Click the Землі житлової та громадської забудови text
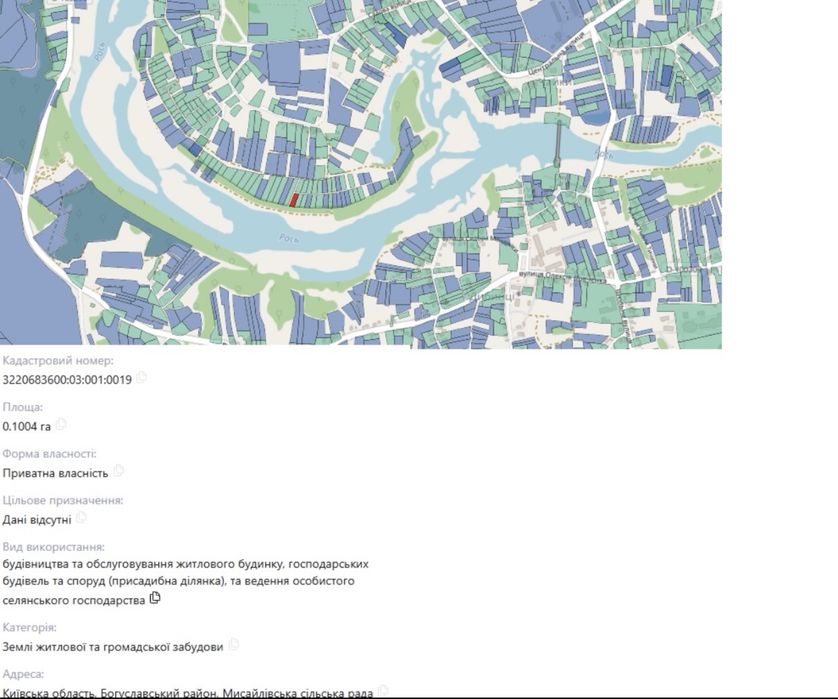Viewport: 838px width, 699px height. [113, 647]
